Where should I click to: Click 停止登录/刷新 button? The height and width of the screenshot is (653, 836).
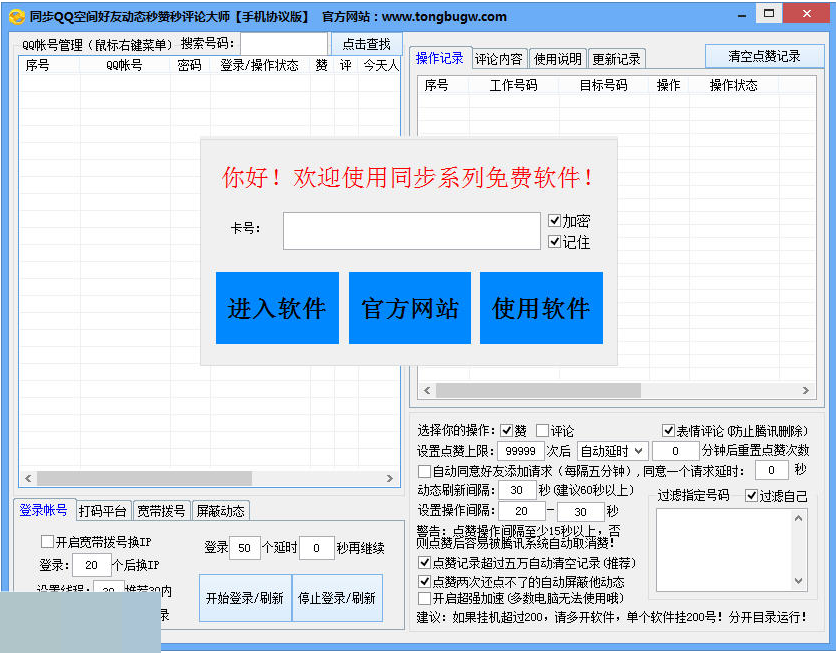[337, 598]
